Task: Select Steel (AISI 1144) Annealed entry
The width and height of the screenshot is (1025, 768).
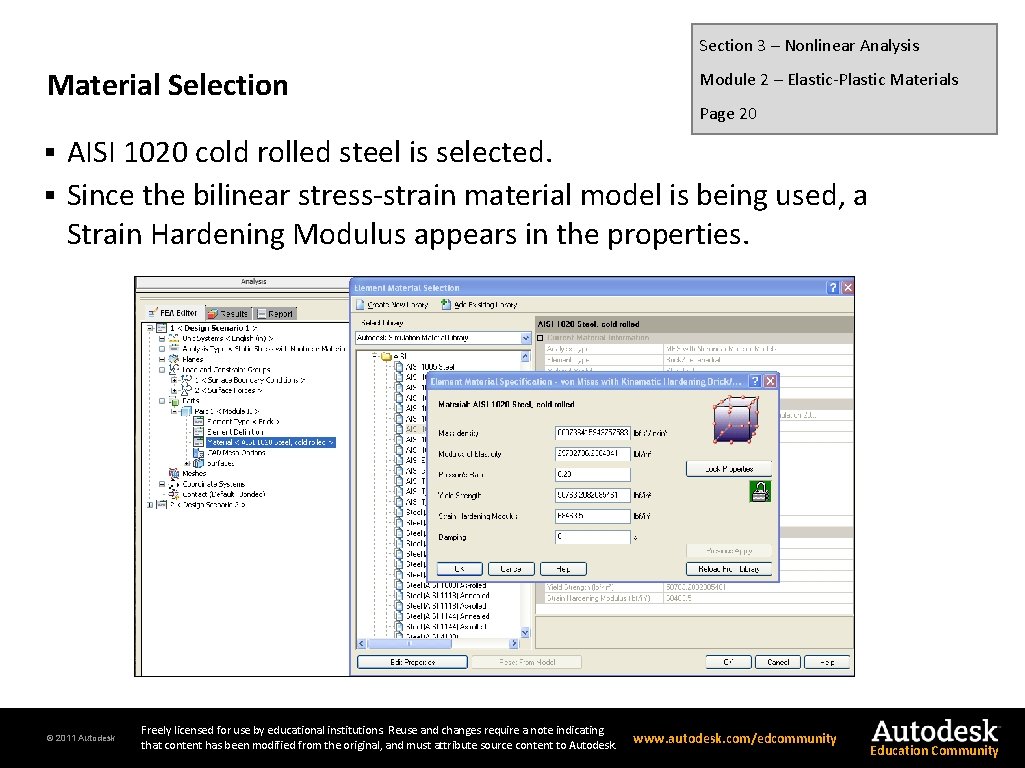Action: [x=448, y=616]
